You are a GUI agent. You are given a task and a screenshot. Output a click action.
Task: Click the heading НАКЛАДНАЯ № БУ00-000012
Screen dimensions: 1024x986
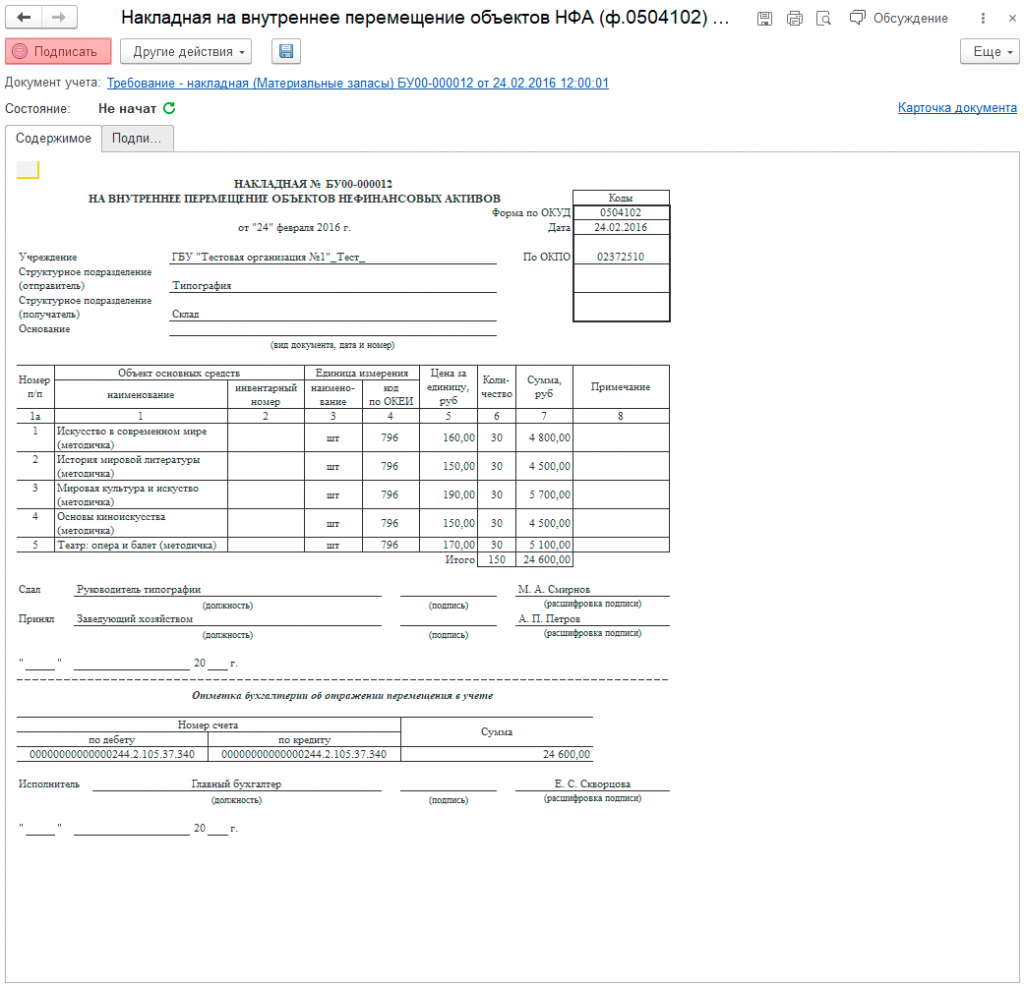coord(313,184)
